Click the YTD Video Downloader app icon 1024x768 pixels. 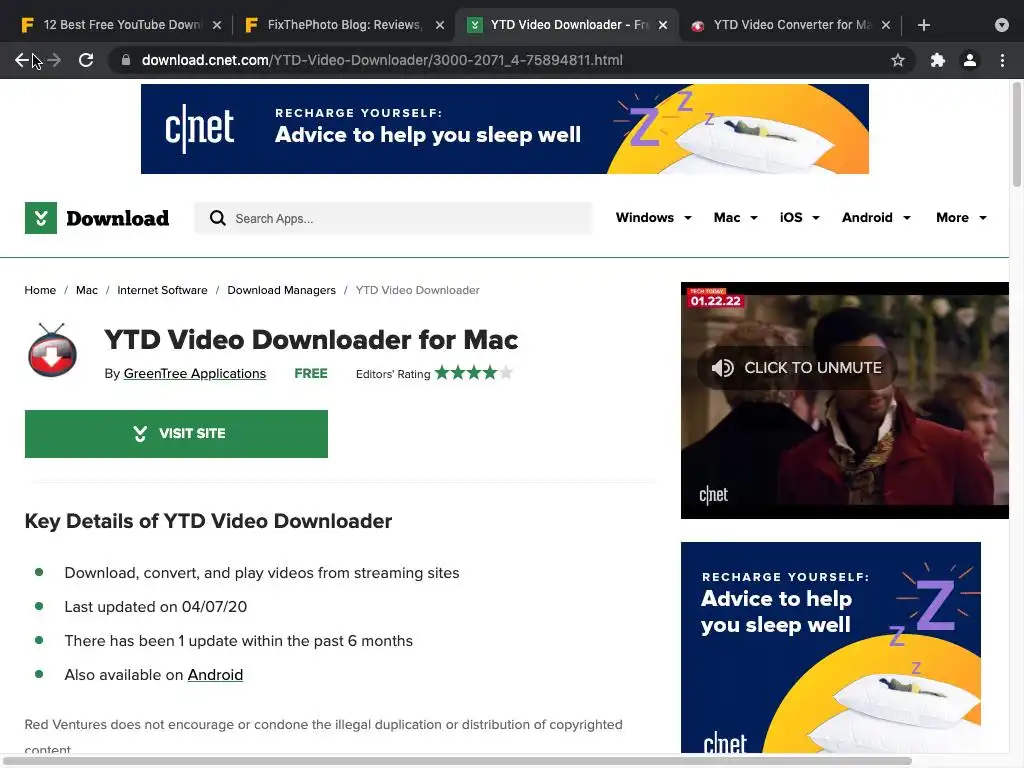point(52,350)
